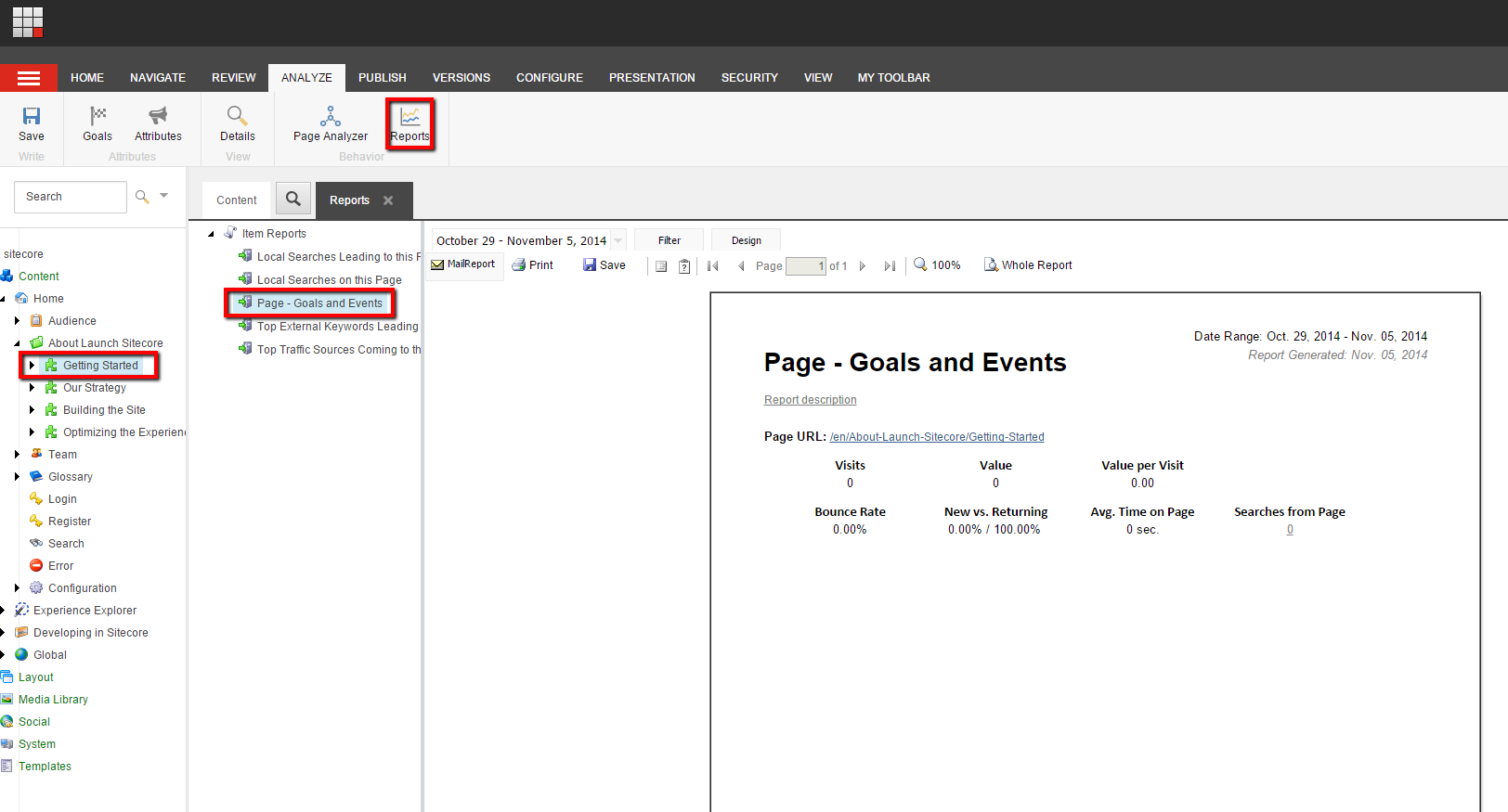Click the Filter button
Viewport: 1508px width, 812px height.
[x=669, y=240]
